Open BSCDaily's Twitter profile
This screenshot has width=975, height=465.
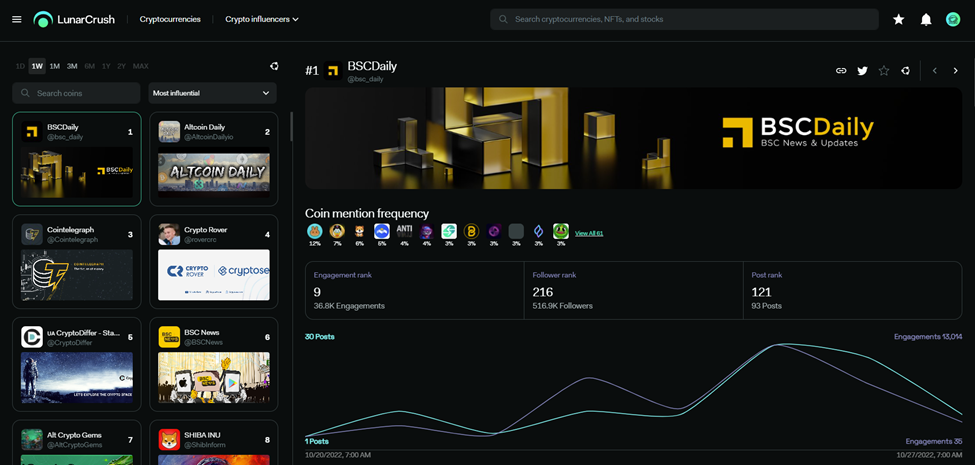[x=862, y=71]
